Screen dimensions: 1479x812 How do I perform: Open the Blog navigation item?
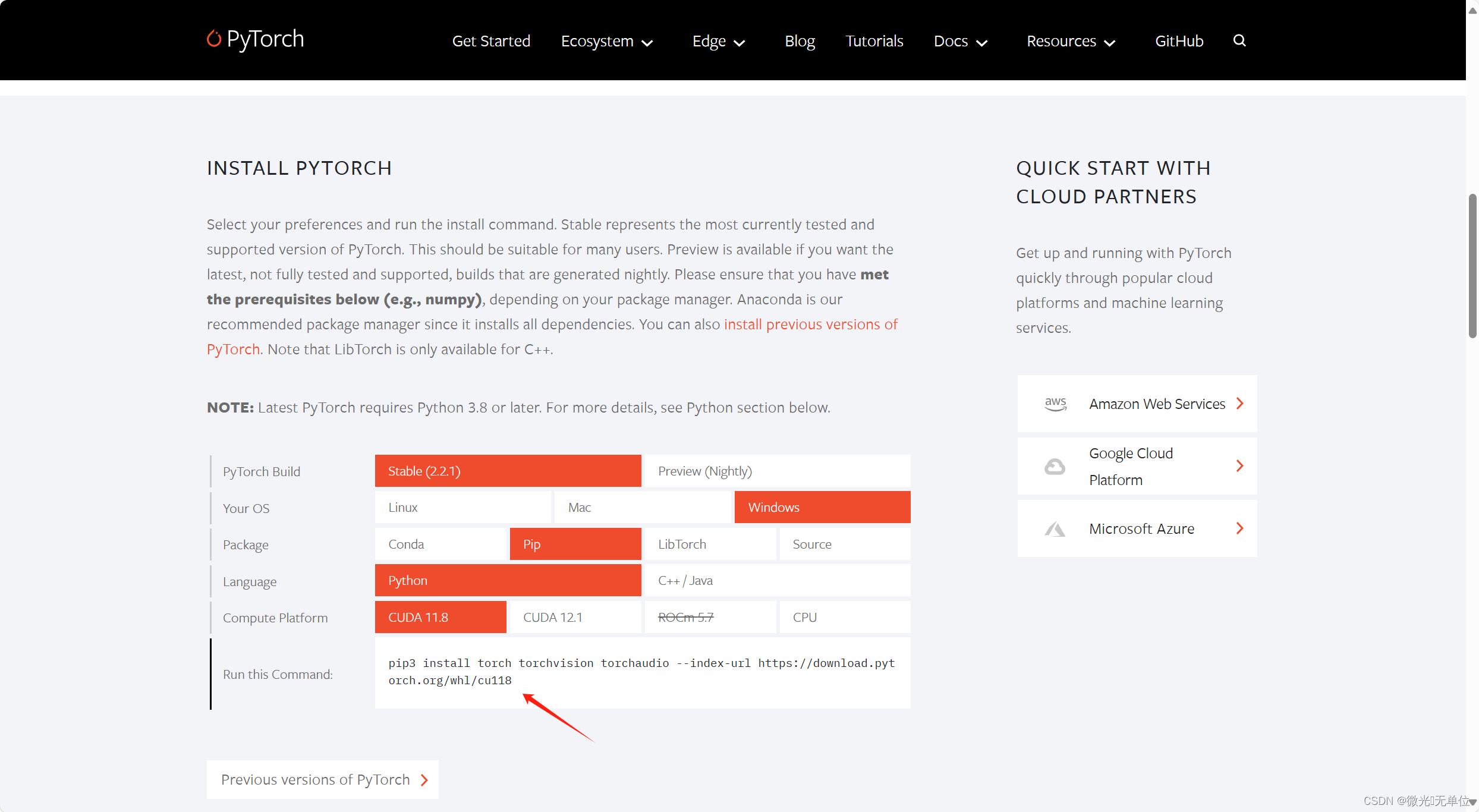pos(800,41)
